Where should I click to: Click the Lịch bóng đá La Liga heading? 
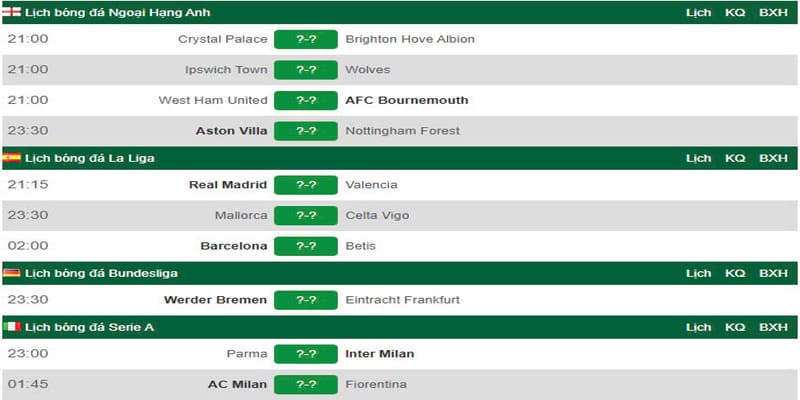click(90, 159)
